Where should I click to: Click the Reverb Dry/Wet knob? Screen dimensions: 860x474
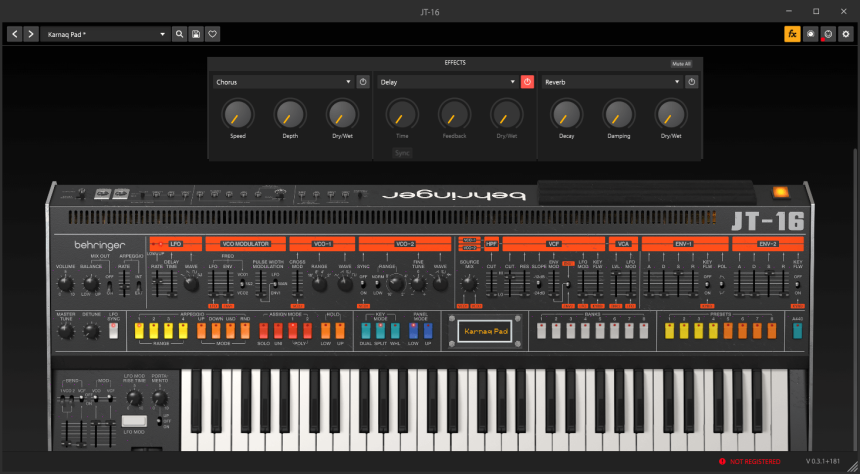coord(671,115)
